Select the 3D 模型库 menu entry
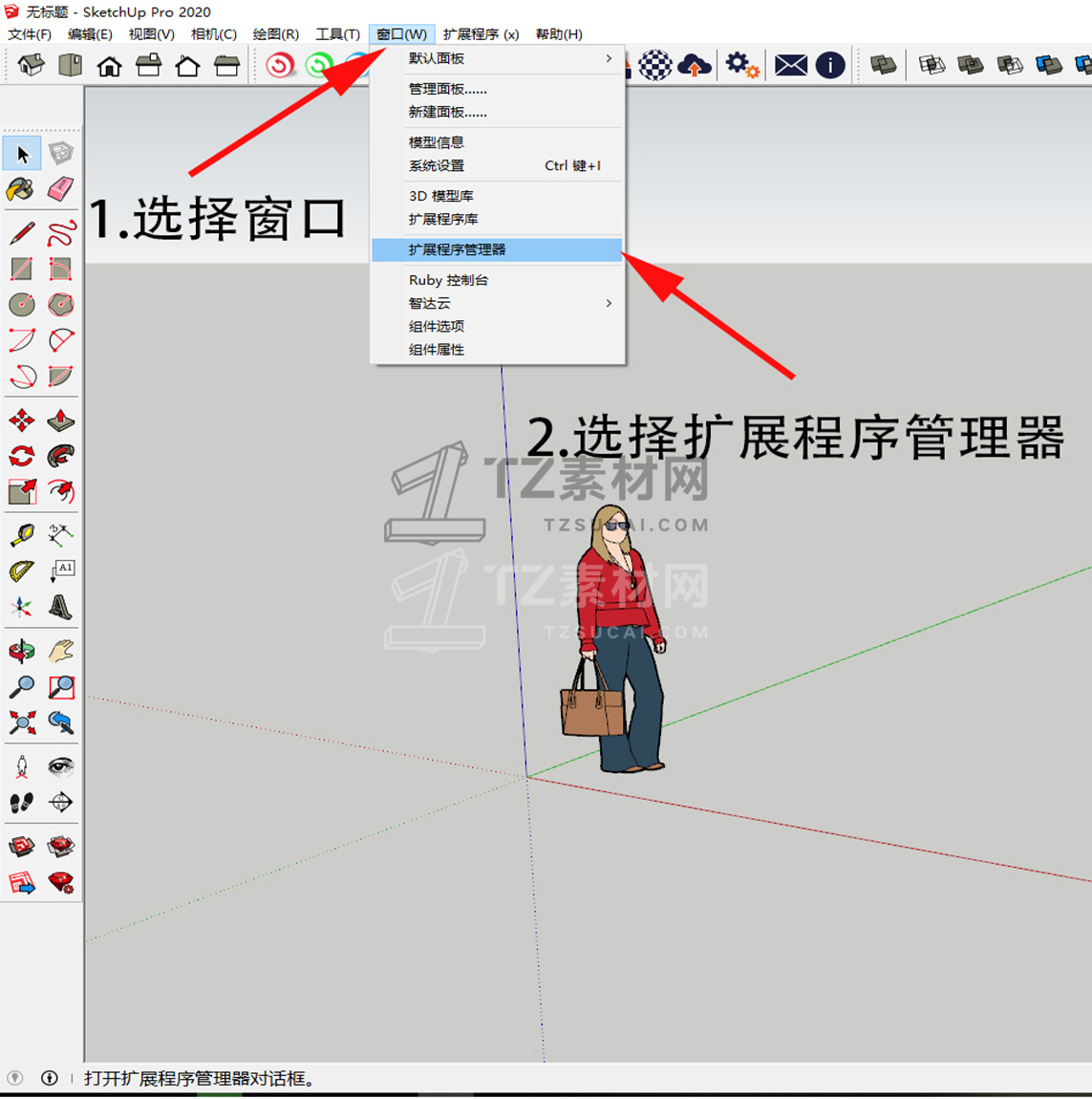This screenshot has height=1099, width=1092. pos(498,196)
